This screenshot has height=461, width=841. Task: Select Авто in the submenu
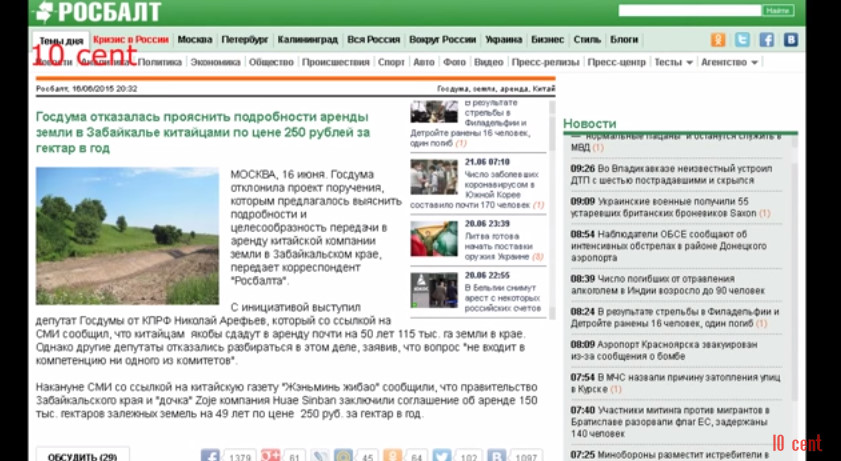(x=424, y=62)
